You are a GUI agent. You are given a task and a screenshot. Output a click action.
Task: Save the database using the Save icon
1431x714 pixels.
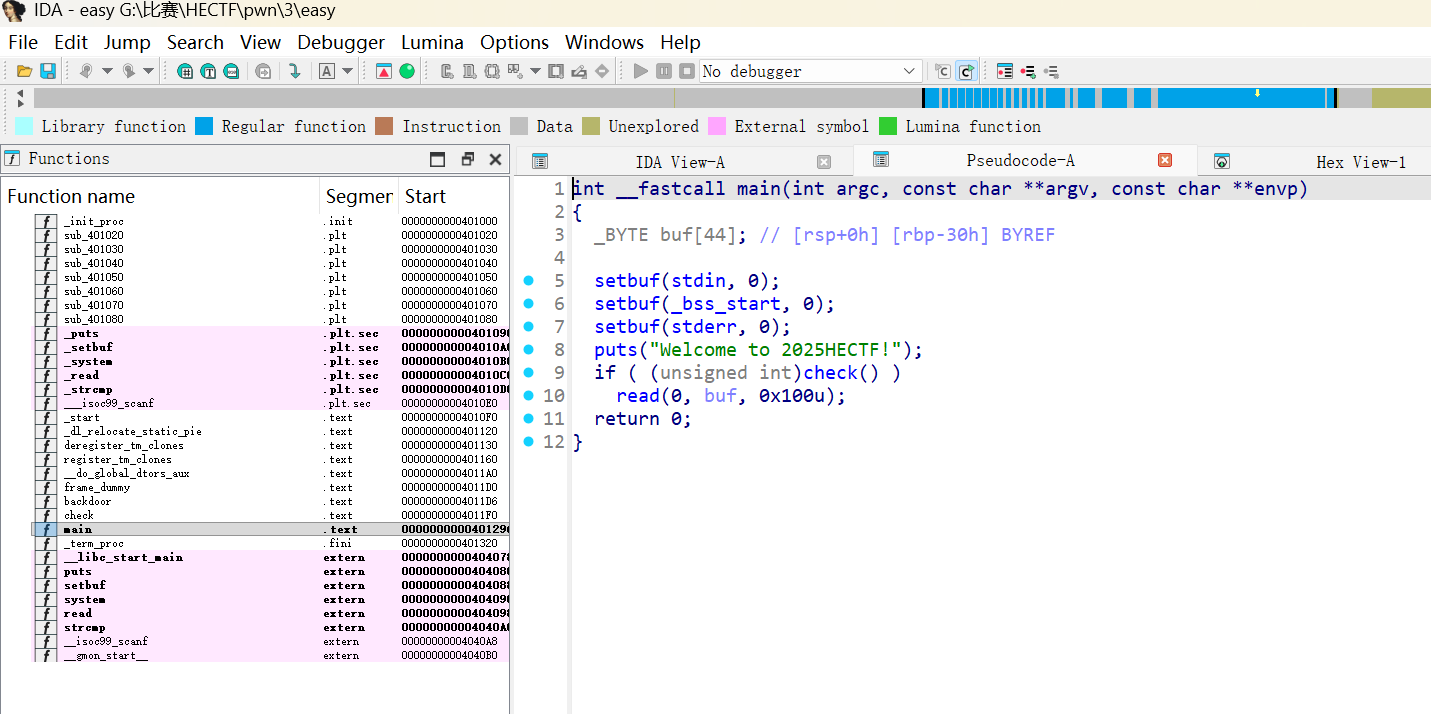pos(46,71)
